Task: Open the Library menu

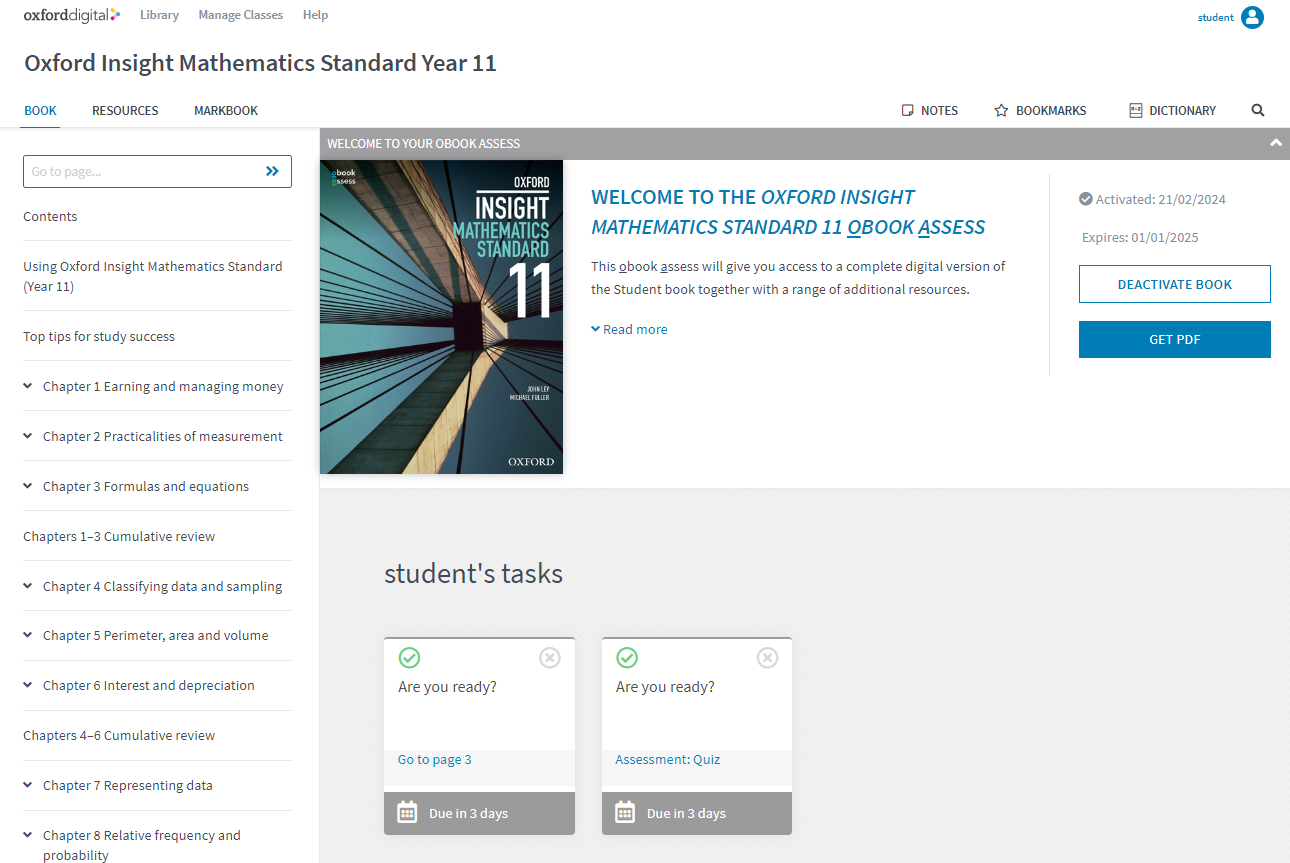Action: click(x=159, y=15)
